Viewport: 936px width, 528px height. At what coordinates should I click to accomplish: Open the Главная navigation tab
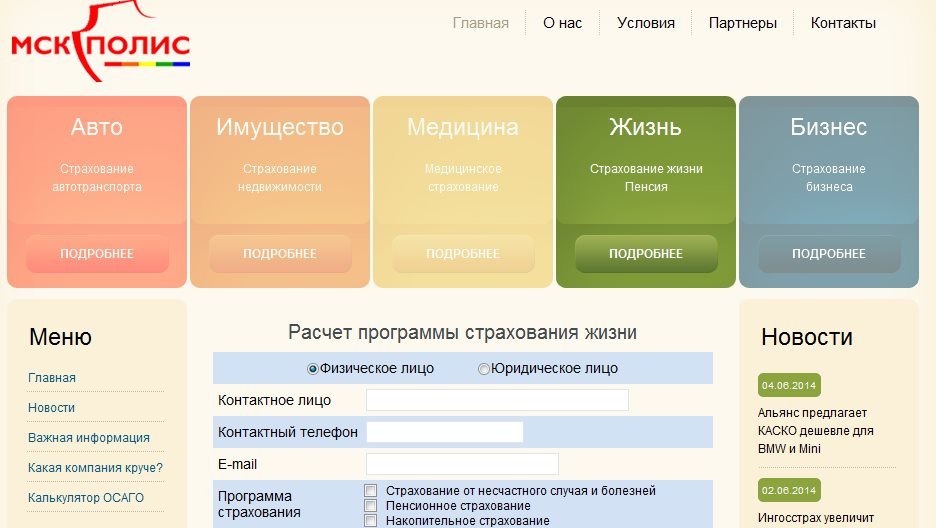[x=480, y=23]
